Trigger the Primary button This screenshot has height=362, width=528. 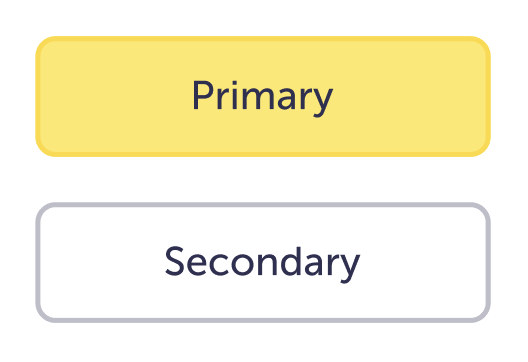click(263, 96)
